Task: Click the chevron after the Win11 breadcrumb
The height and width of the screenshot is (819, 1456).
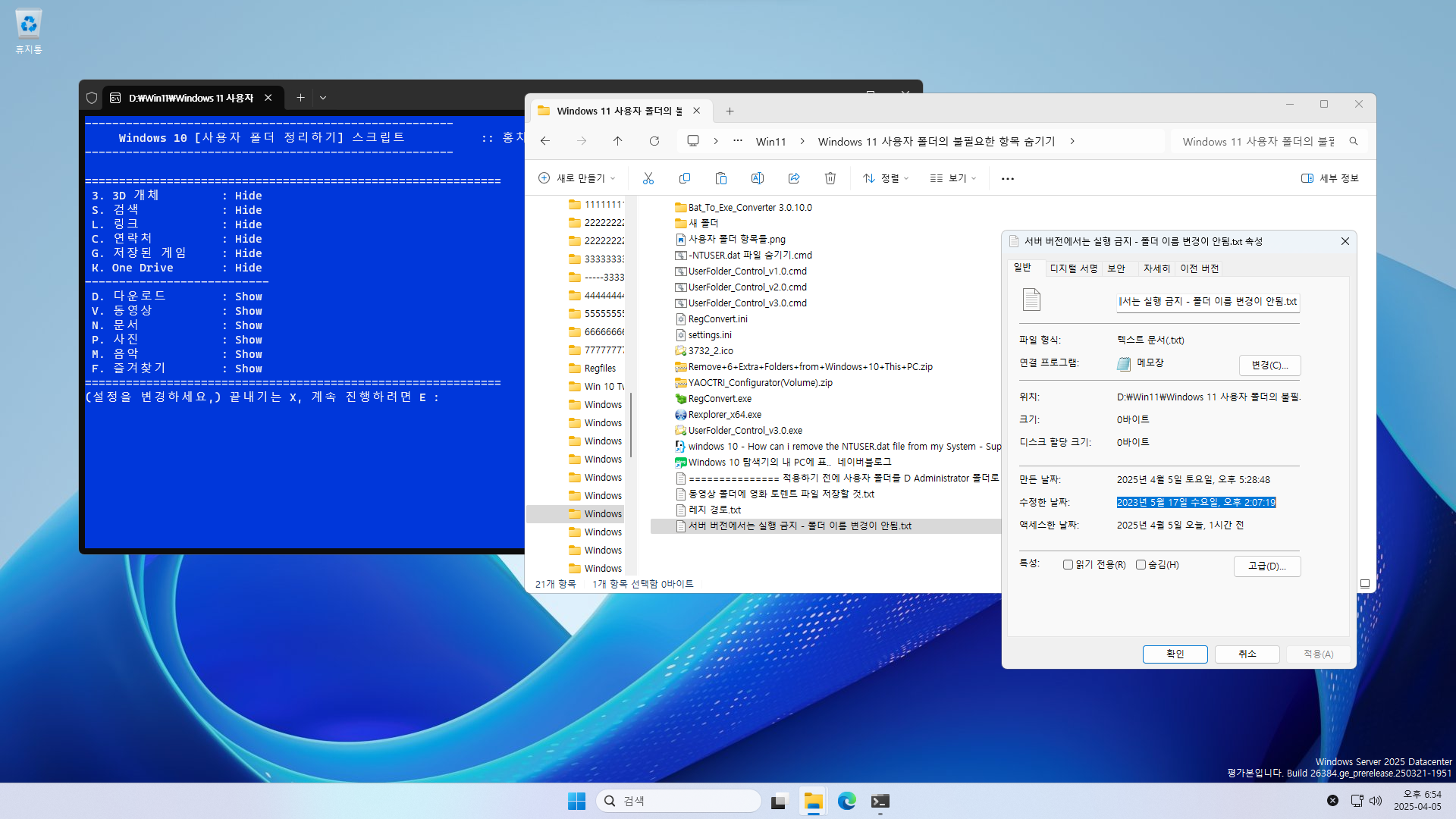Action: 802,141
